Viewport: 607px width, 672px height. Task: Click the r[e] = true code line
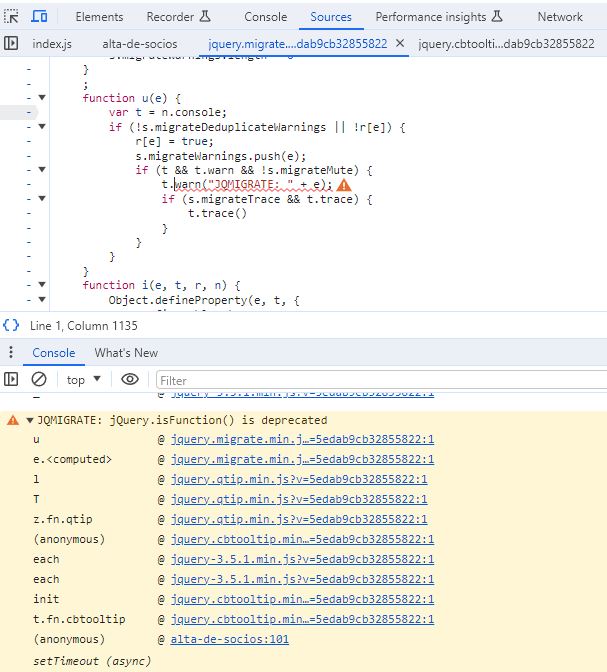click(x=174, y=141)
